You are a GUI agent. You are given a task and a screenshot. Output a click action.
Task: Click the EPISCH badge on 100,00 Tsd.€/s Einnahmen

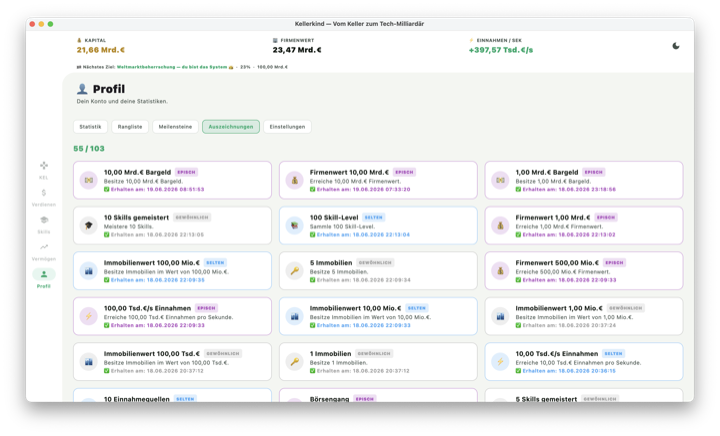(206, 308)
